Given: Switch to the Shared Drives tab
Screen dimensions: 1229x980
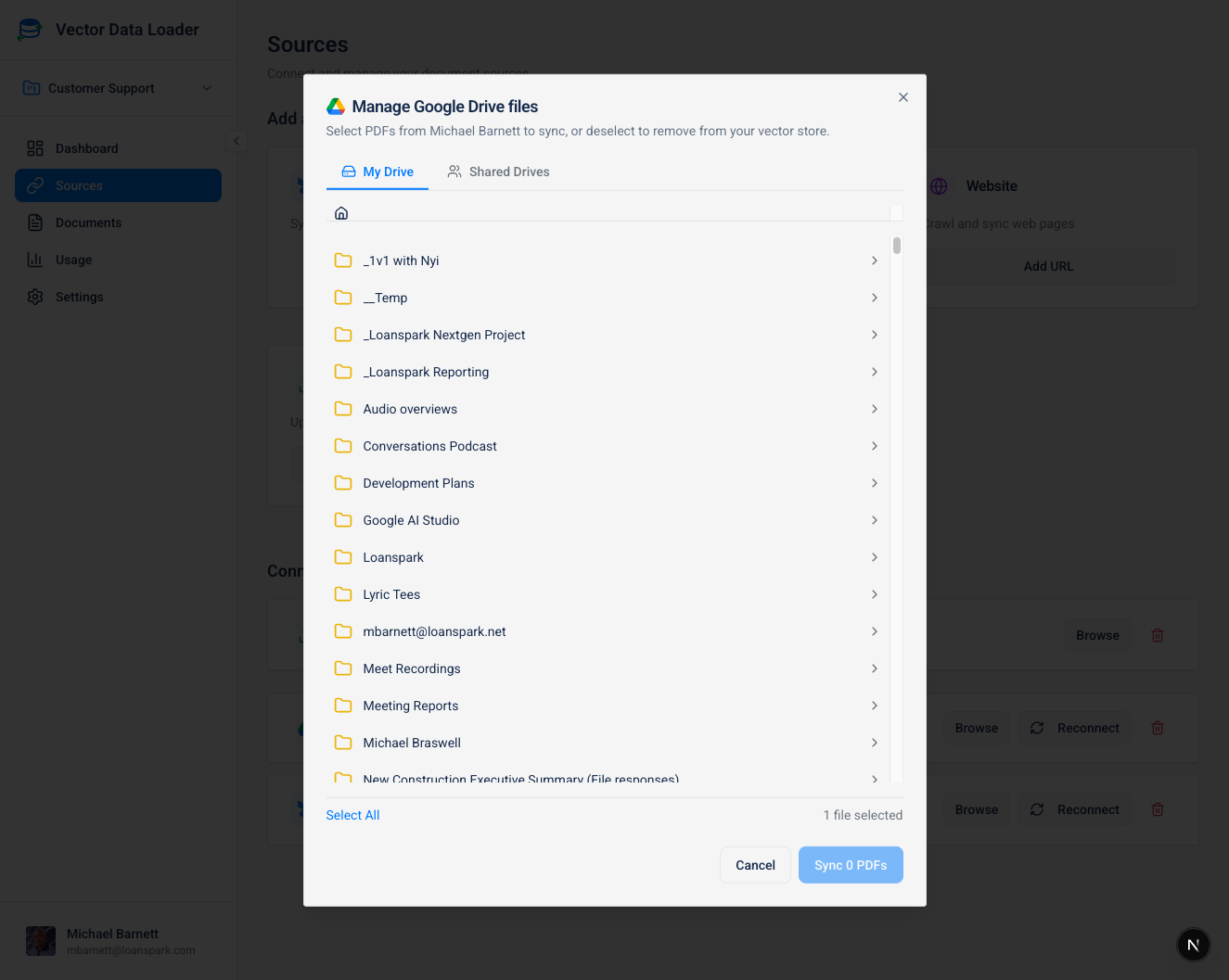Looking at the screenshot, I should [x=498, y=172].
